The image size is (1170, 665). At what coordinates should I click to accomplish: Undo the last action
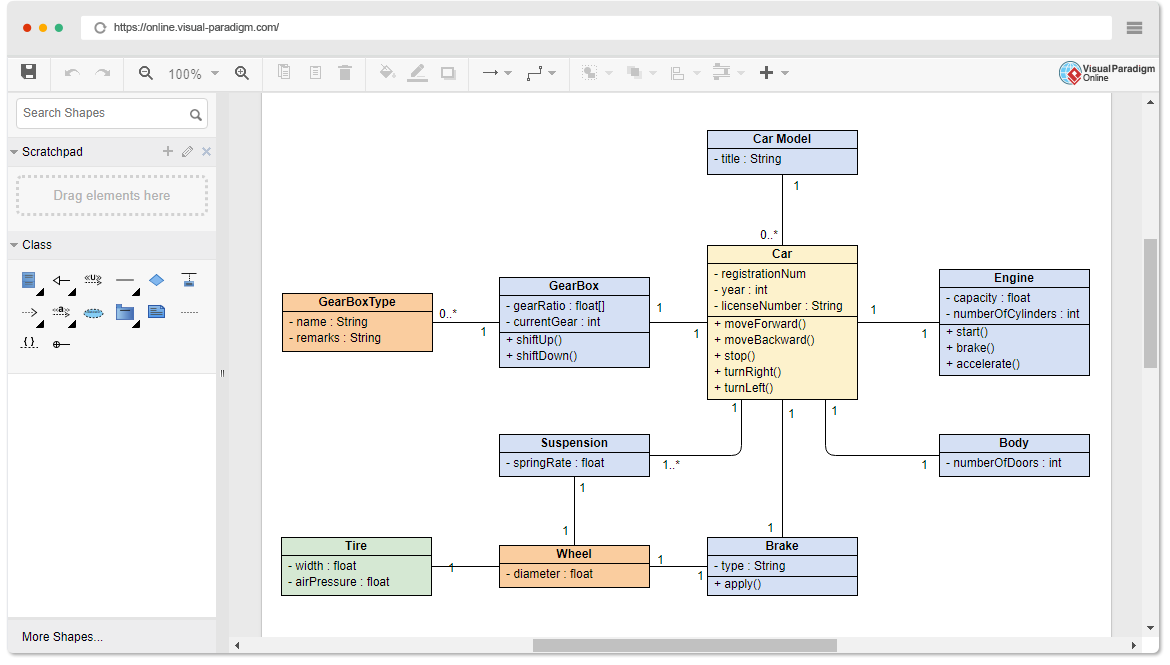72,72
